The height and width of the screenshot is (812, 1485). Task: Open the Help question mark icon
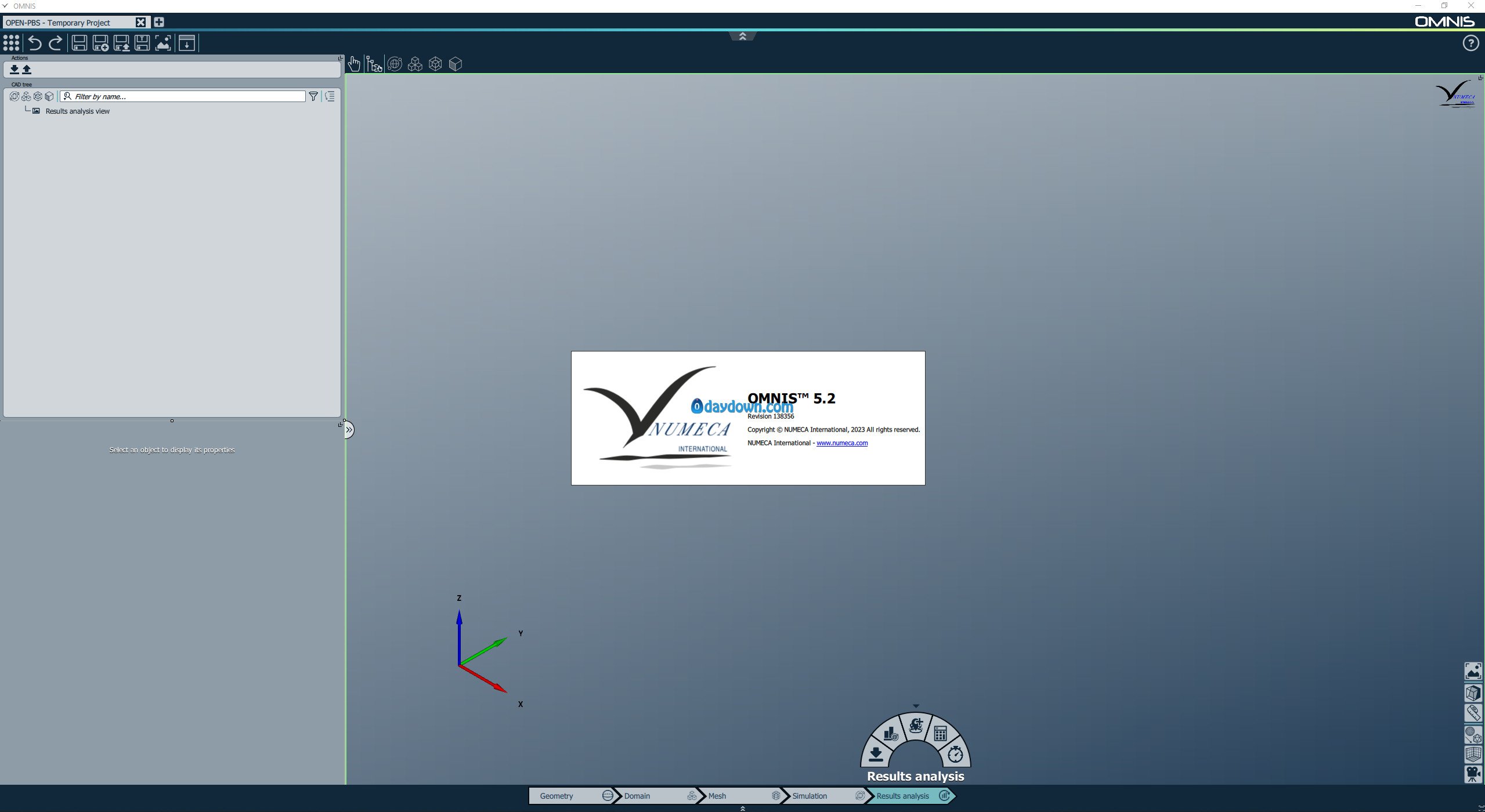tap(1470, 43)
